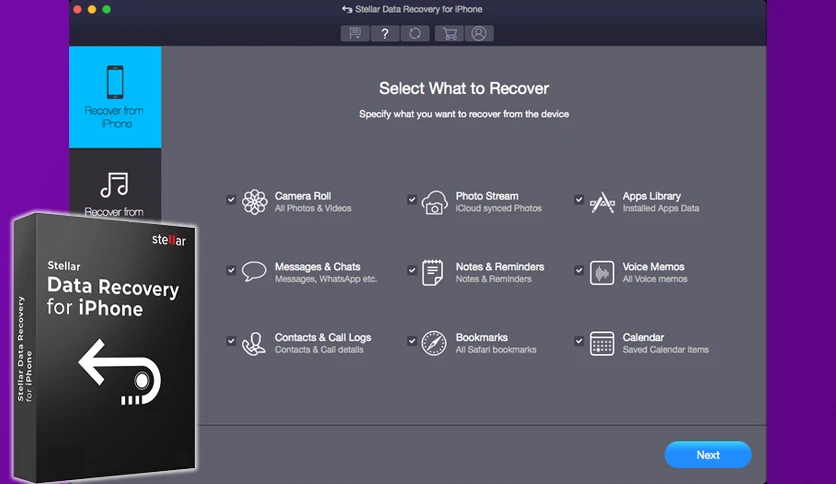Click the 'iCloud synced Photos' text
The image size is (836, 484).
(x=499, y=208)
